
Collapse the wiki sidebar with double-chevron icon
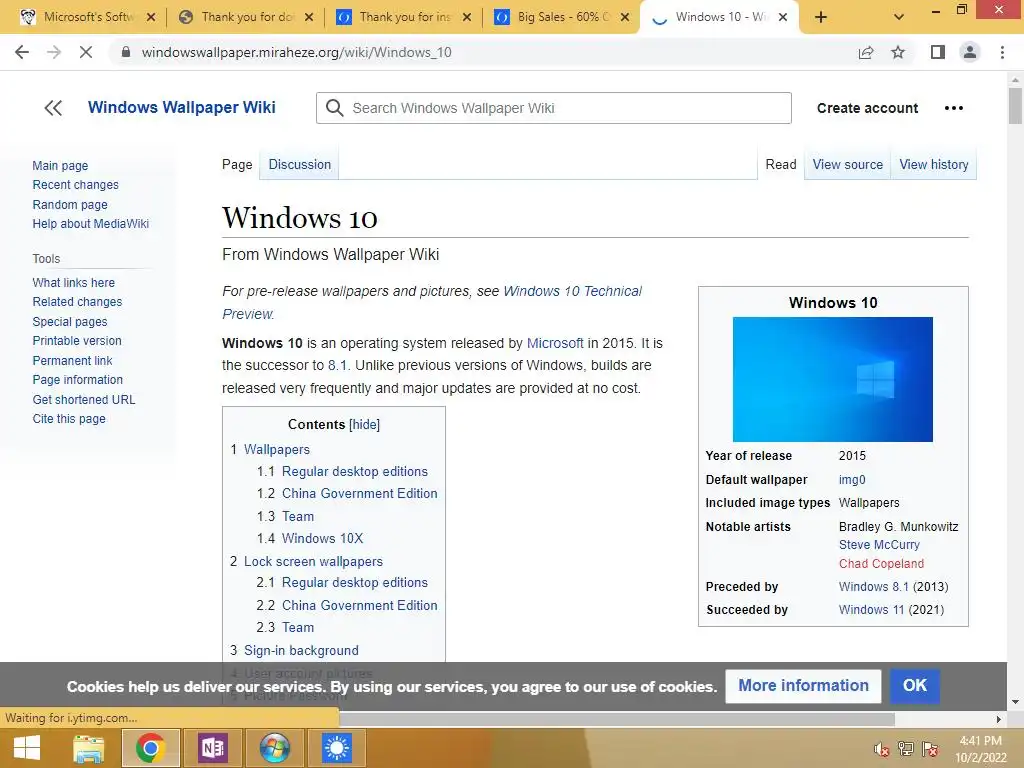click(x=53, y=108)
